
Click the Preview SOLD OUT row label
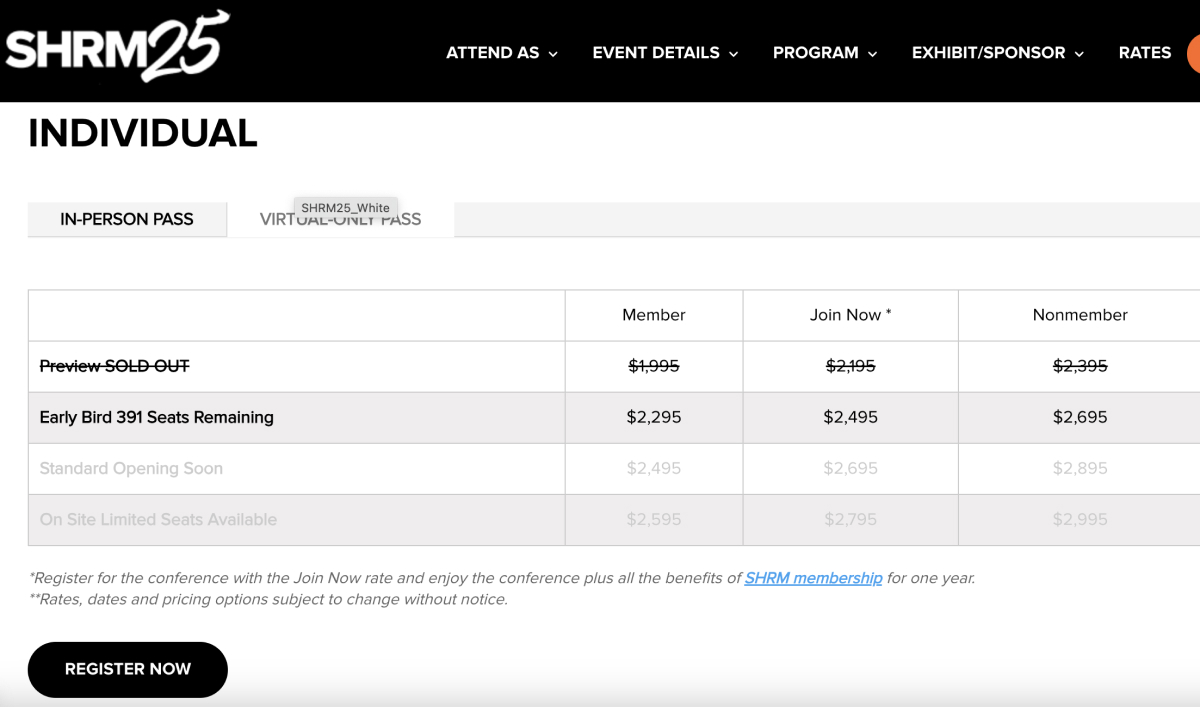[114, 366]
